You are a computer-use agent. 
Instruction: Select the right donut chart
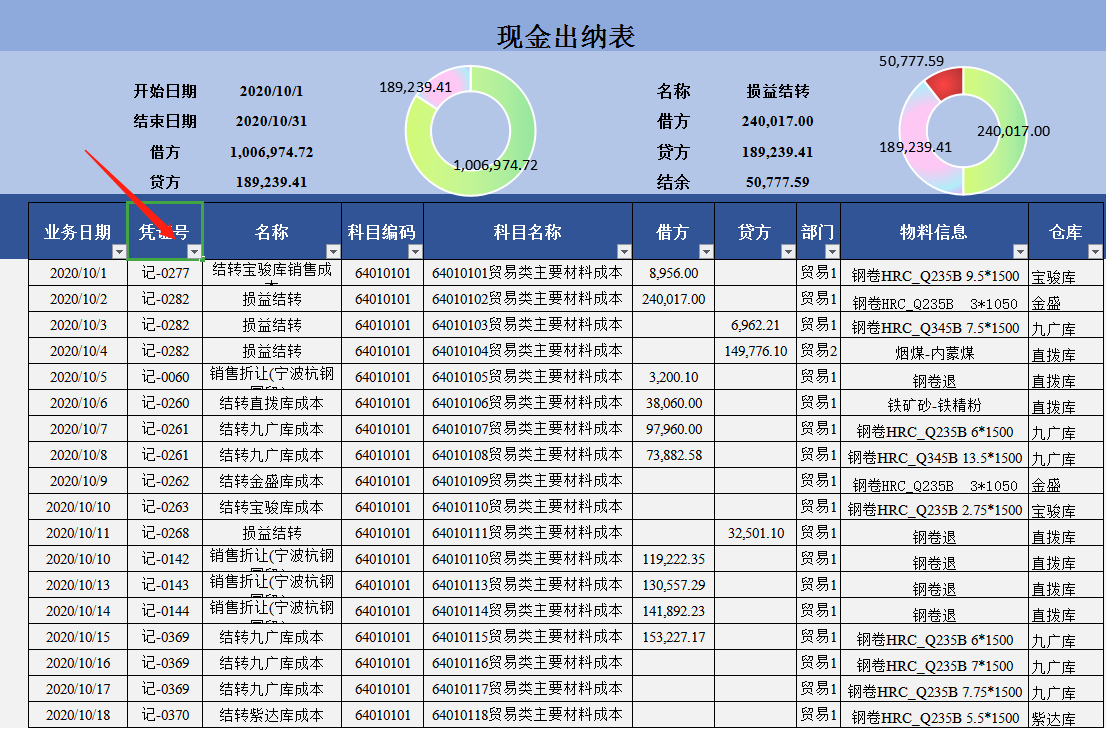pyautogui.click(x=962, y=130)
